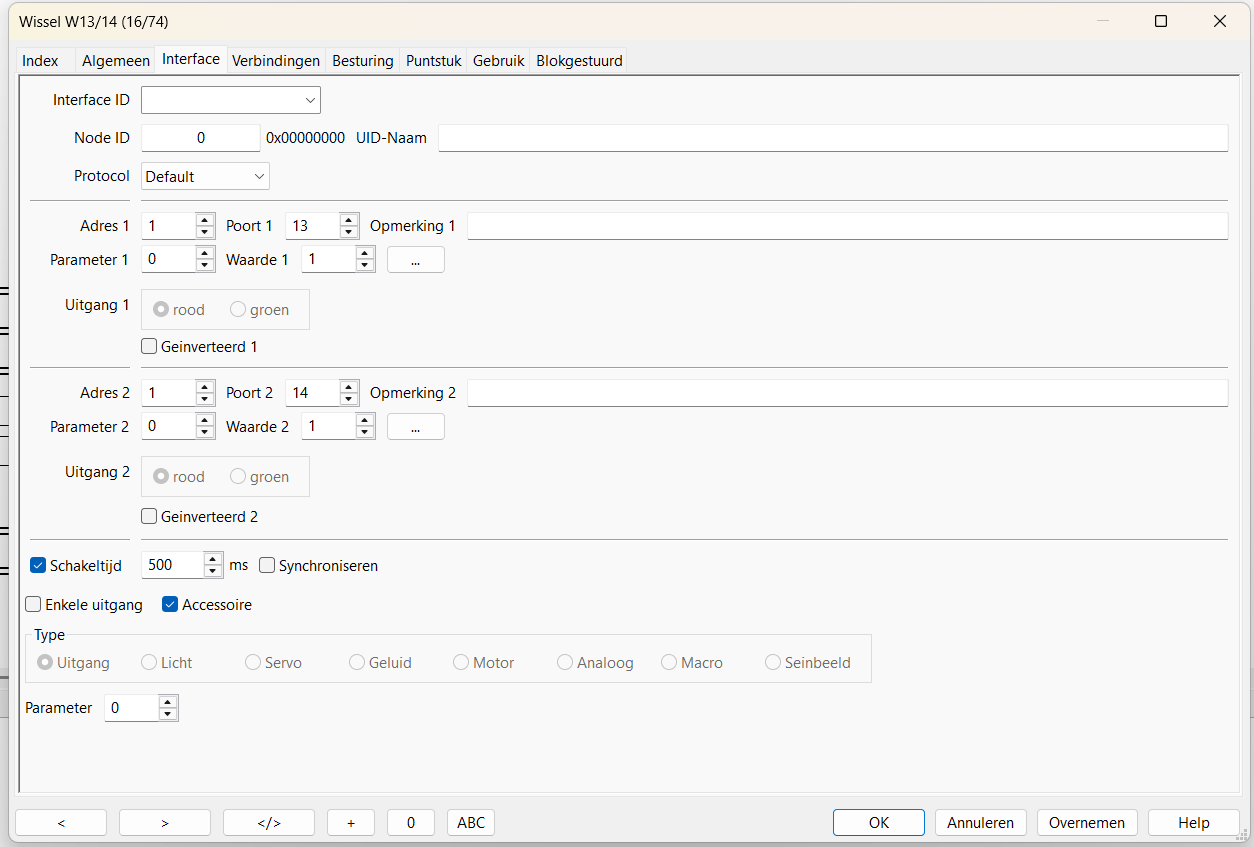The image size is (1254, 847).
Task: Select the Licht type radio button
Action: 149,663
